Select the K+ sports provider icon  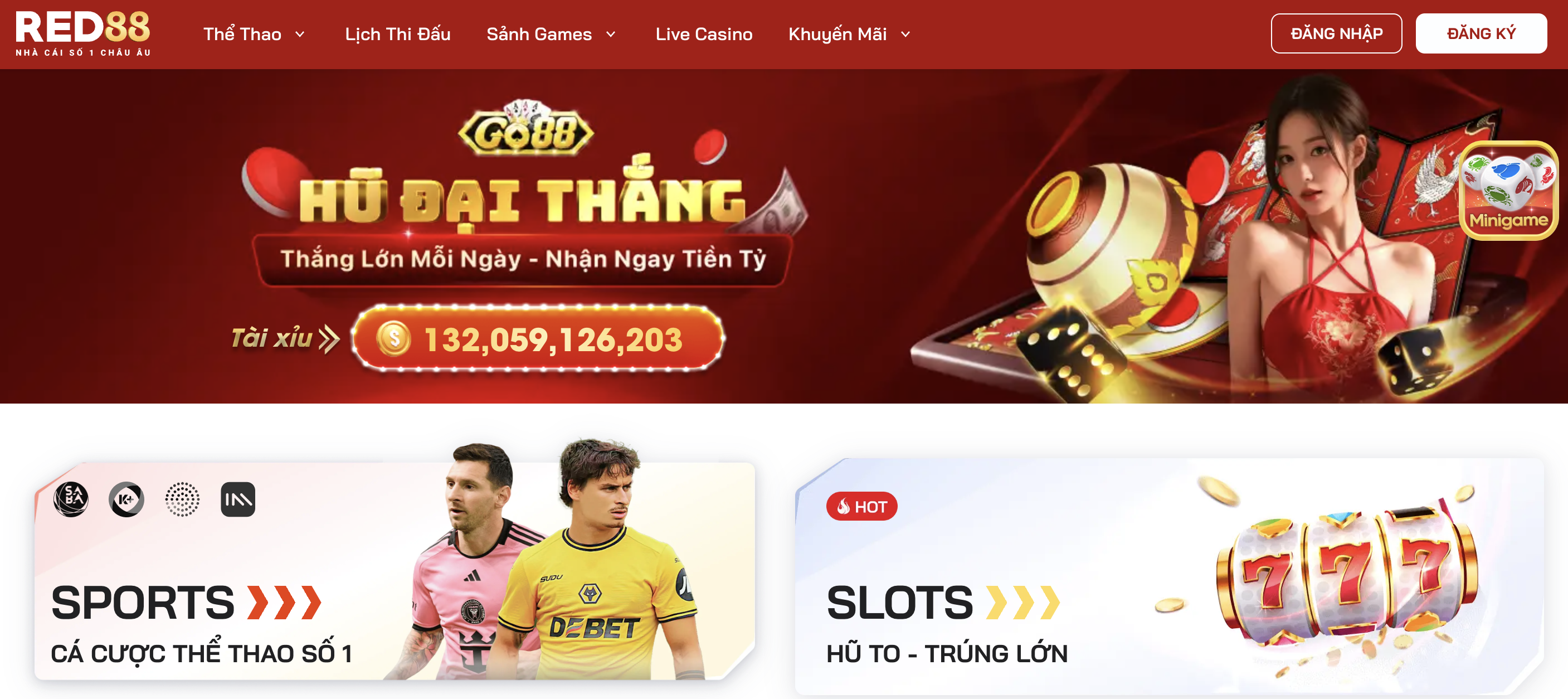coord(126,499)
